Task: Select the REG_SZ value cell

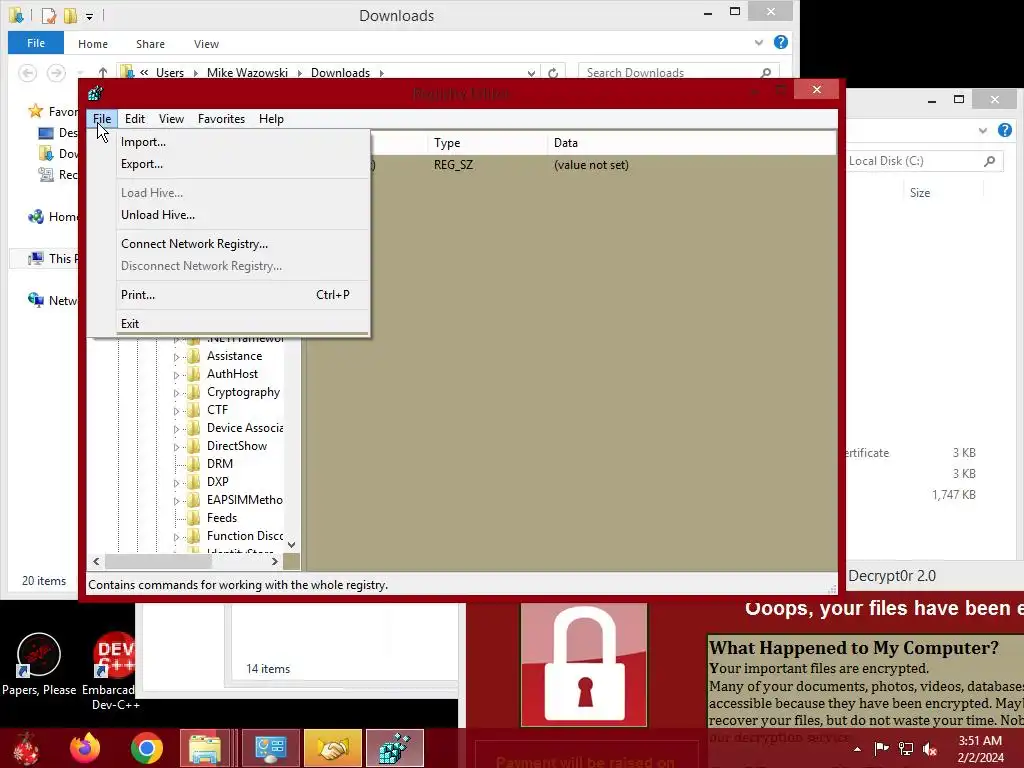Action: click(453, 165)
